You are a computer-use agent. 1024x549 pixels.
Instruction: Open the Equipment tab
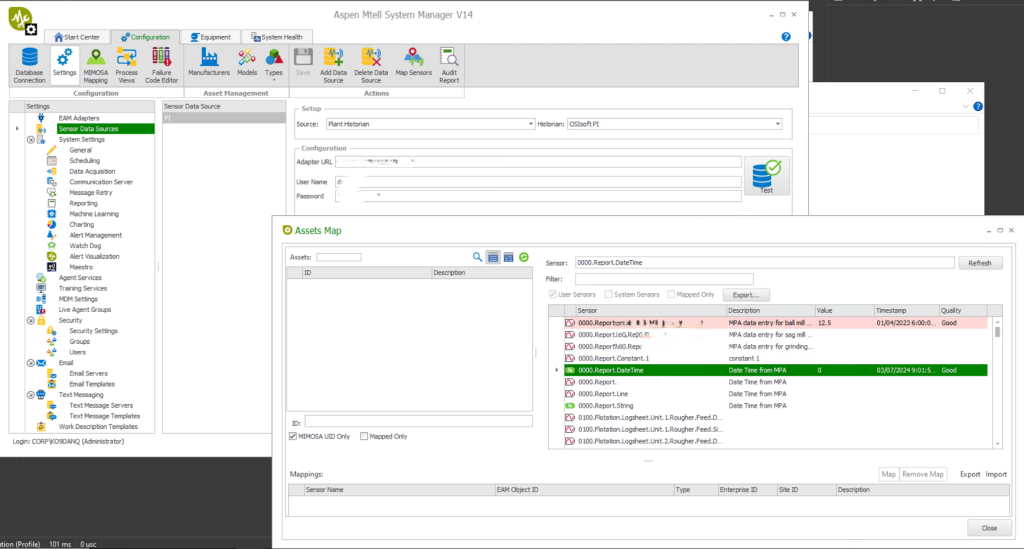point(211,37)
